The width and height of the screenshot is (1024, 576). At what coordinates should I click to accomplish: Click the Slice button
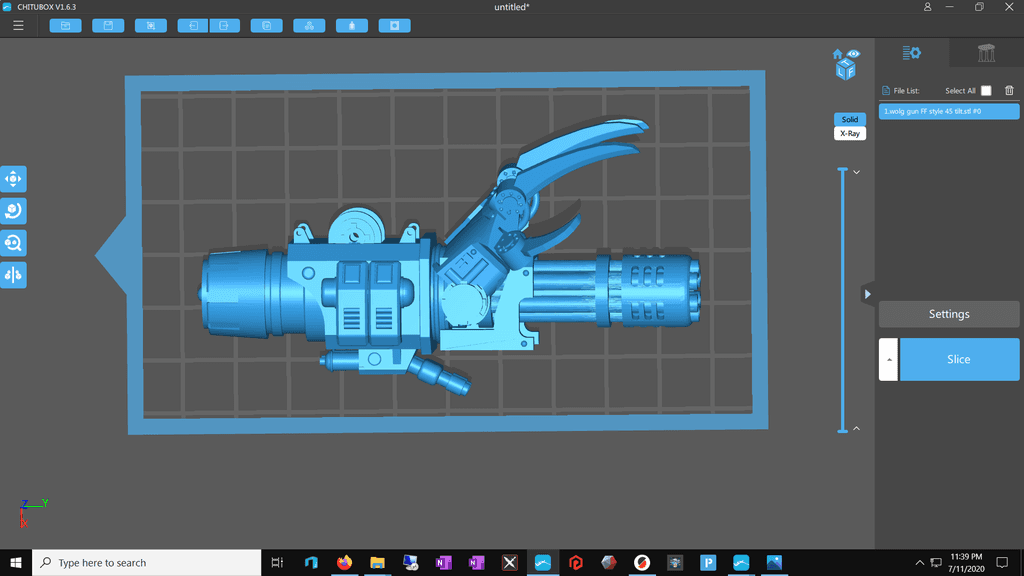pyautogui.click(x=958, y=359)
